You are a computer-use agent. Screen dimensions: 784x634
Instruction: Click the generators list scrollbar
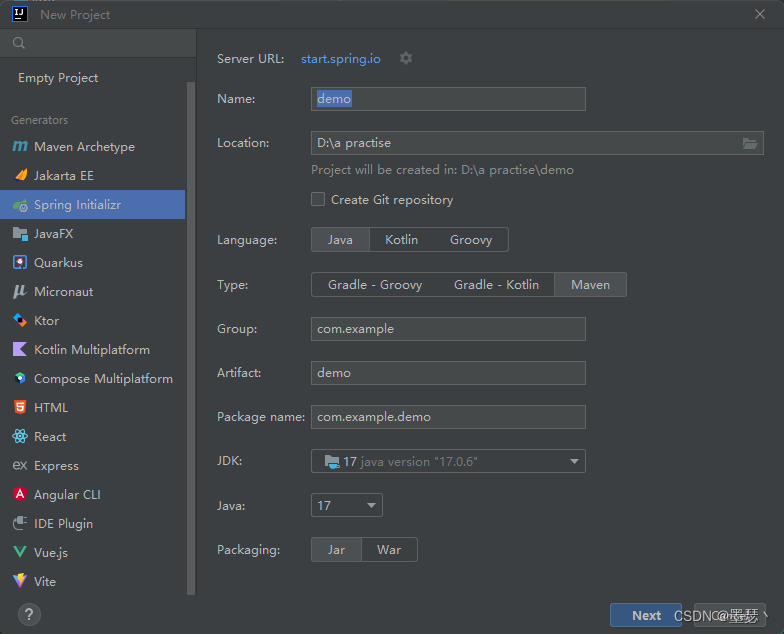coord(191,338)
